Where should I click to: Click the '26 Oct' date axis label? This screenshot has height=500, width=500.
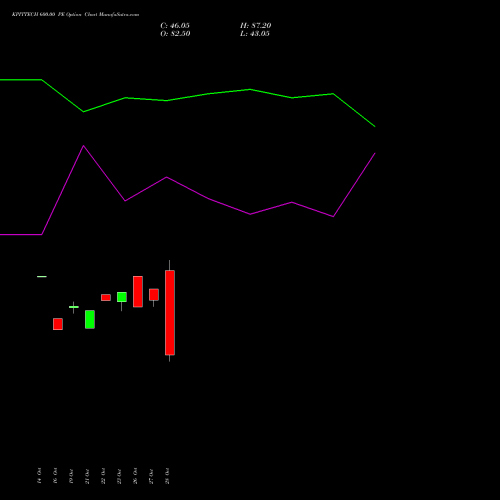click(x=135, y=476)
